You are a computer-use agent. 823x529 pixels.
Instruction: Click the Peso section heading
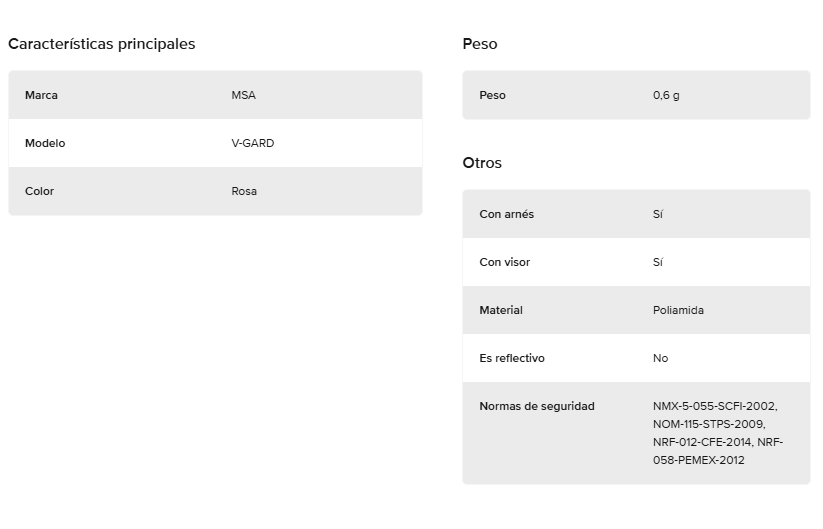480,44
